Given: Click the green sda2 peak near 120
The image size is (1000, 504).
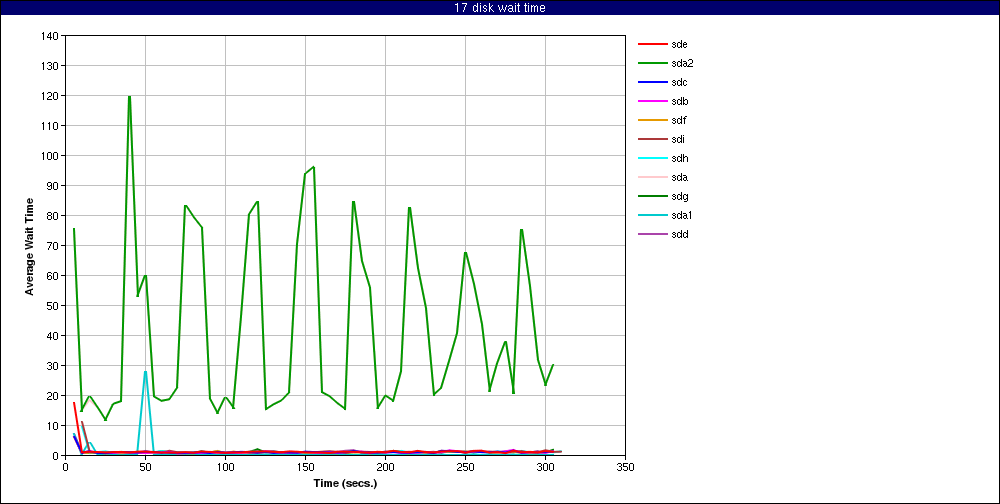Looking at the screenshot, I should [x=129, y=97].
